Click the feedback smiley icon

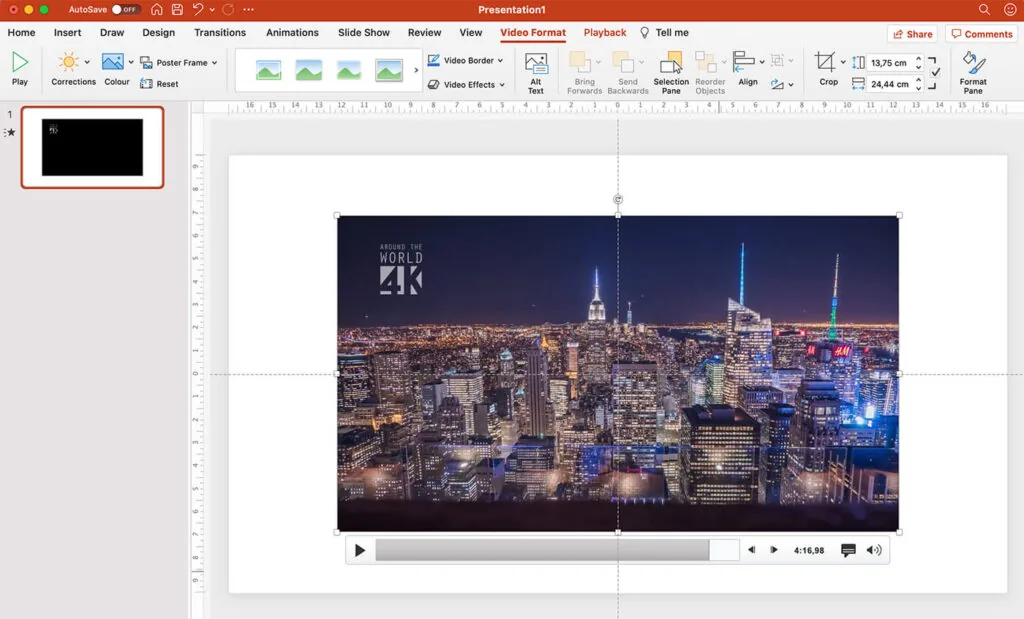coord(1010,10)
